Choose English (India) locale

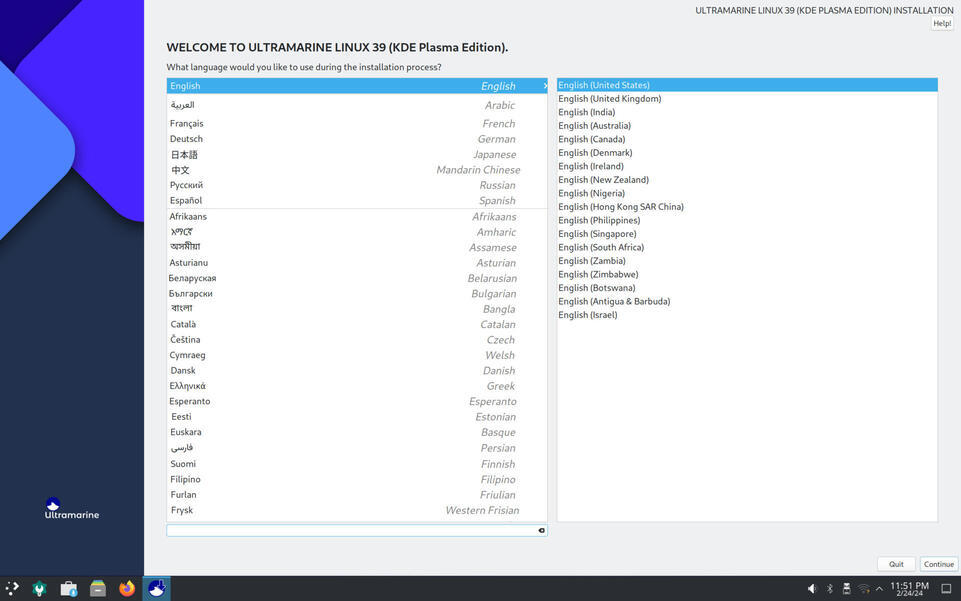(x=747, y=112)
